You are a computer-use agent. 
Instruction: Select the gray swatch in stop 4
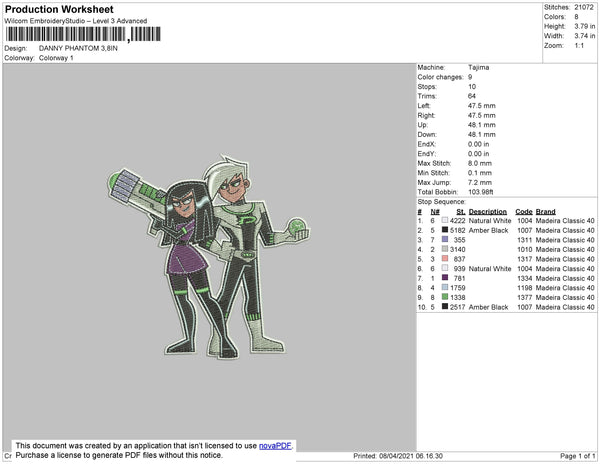(x=445, y=249)
